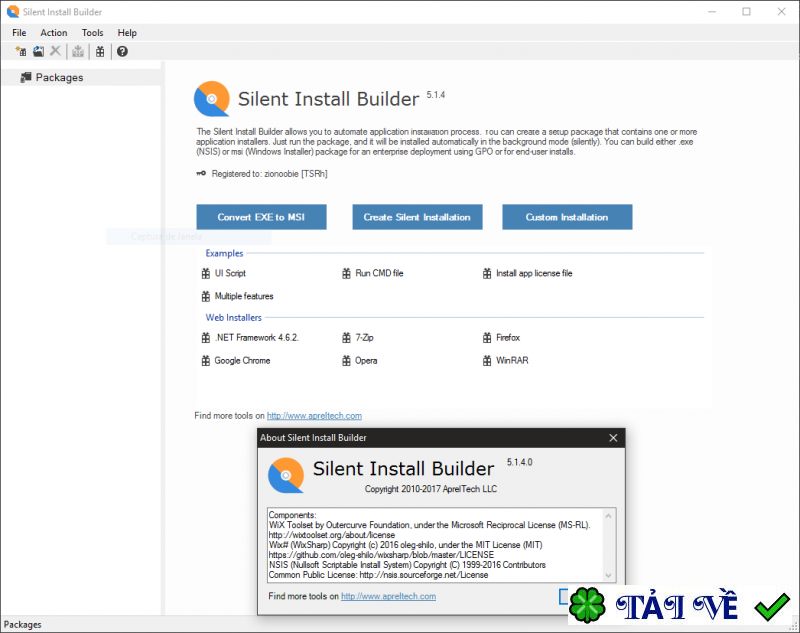Open the Firefox web installer
This screenshot has height=633, width=800.
[x=501, y=338]
